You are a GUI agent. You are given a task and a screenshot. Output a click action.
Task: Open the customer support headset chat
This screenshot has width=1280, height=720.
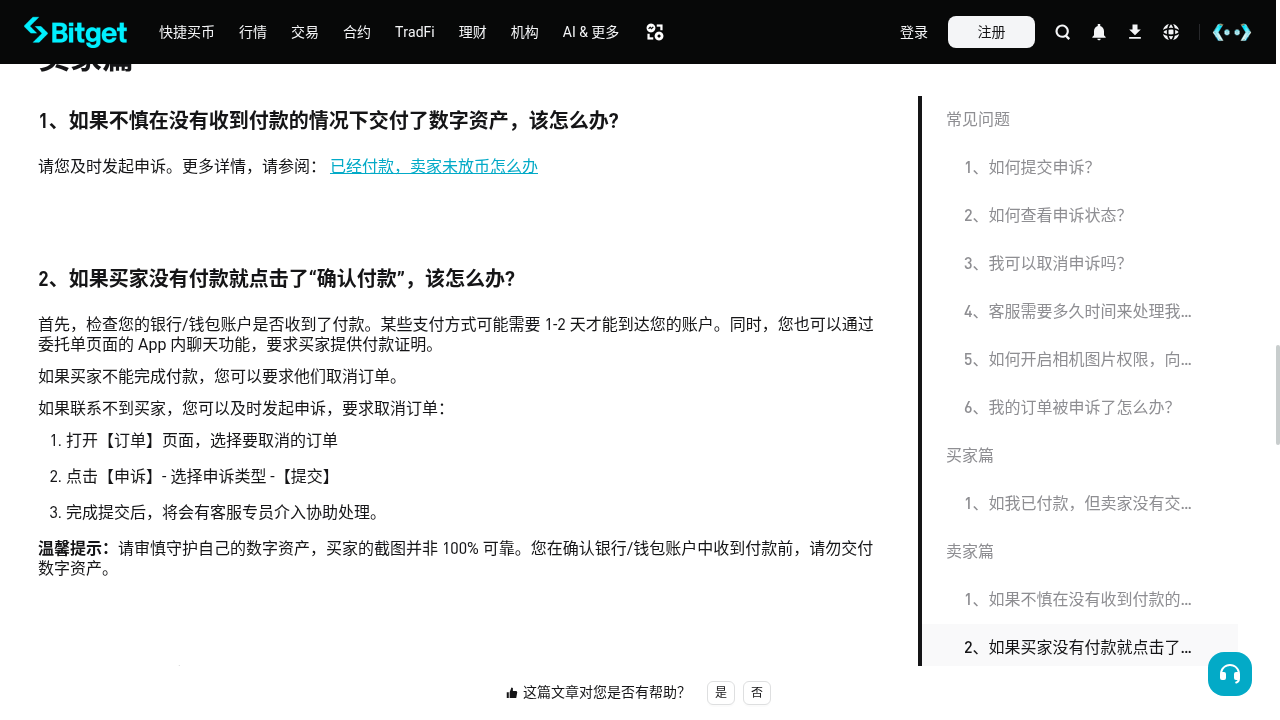click(x=1230, y=674)
